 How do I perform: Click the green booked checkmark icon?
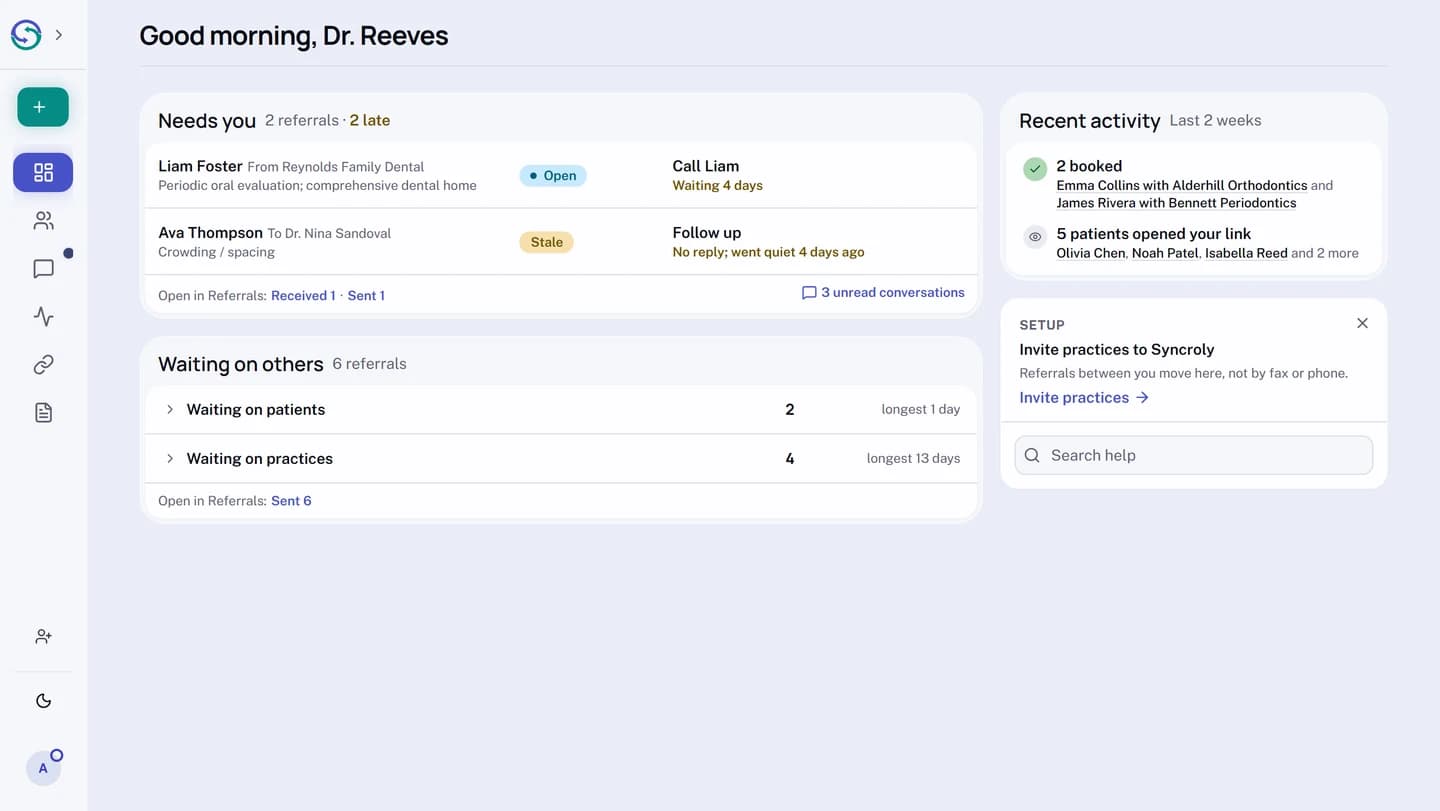1035,169
